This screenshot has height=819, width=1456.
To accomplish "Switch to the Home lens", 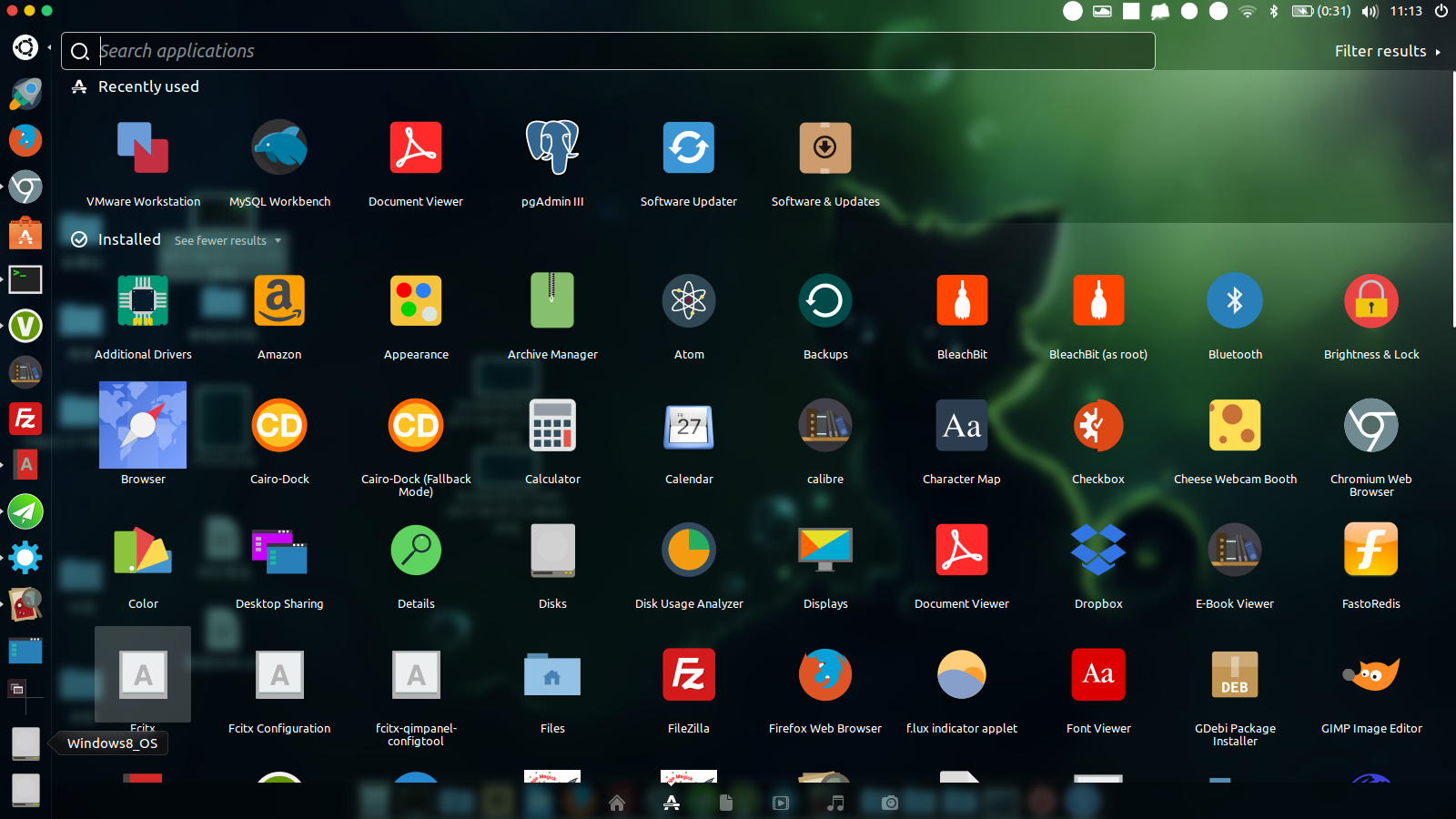I will pos(617,803).
